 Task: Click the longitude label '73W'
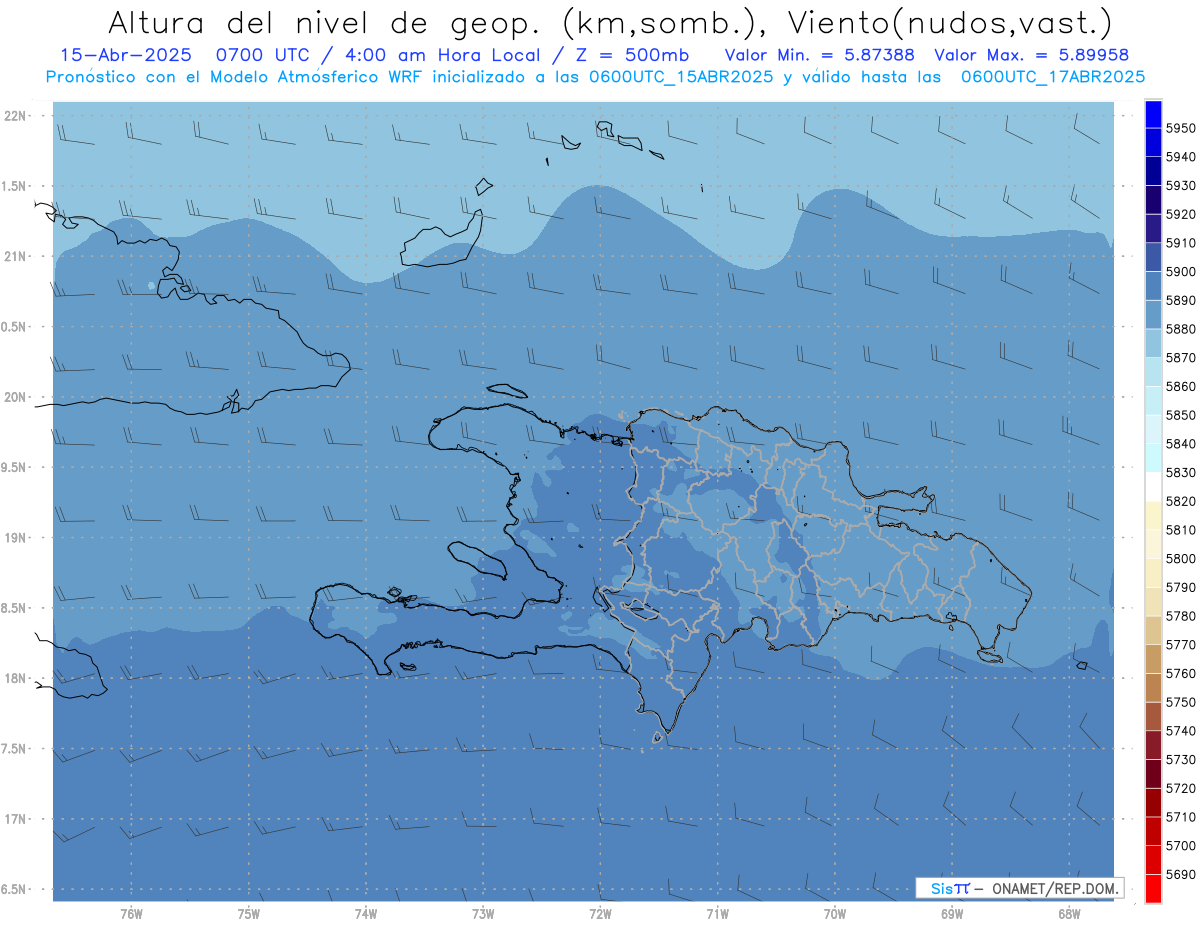pos(483,913)
